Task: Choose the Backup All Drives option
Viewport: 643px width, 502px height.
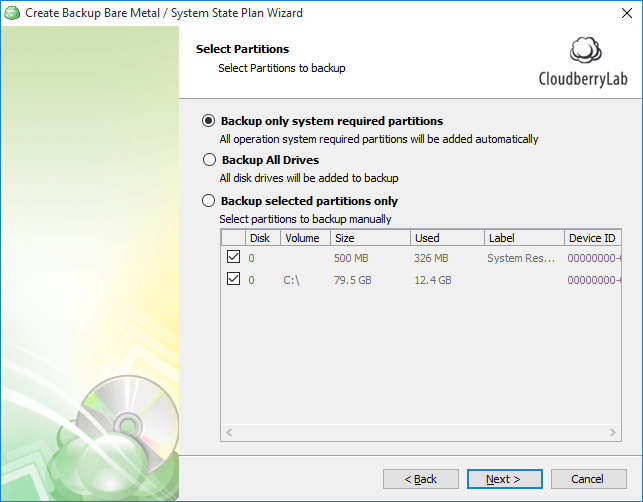Action: [x=209, y=160]
